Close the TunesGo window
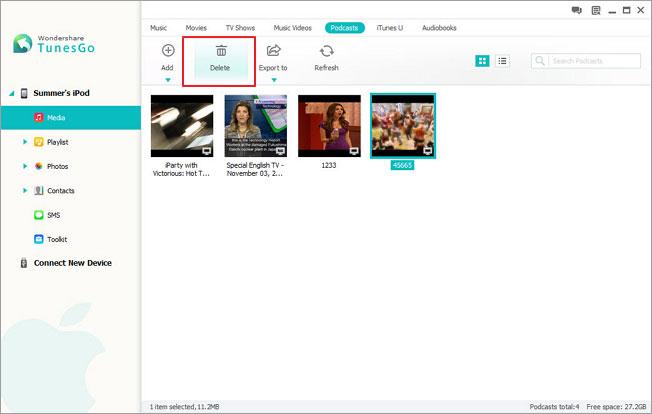 click(641, 10)
